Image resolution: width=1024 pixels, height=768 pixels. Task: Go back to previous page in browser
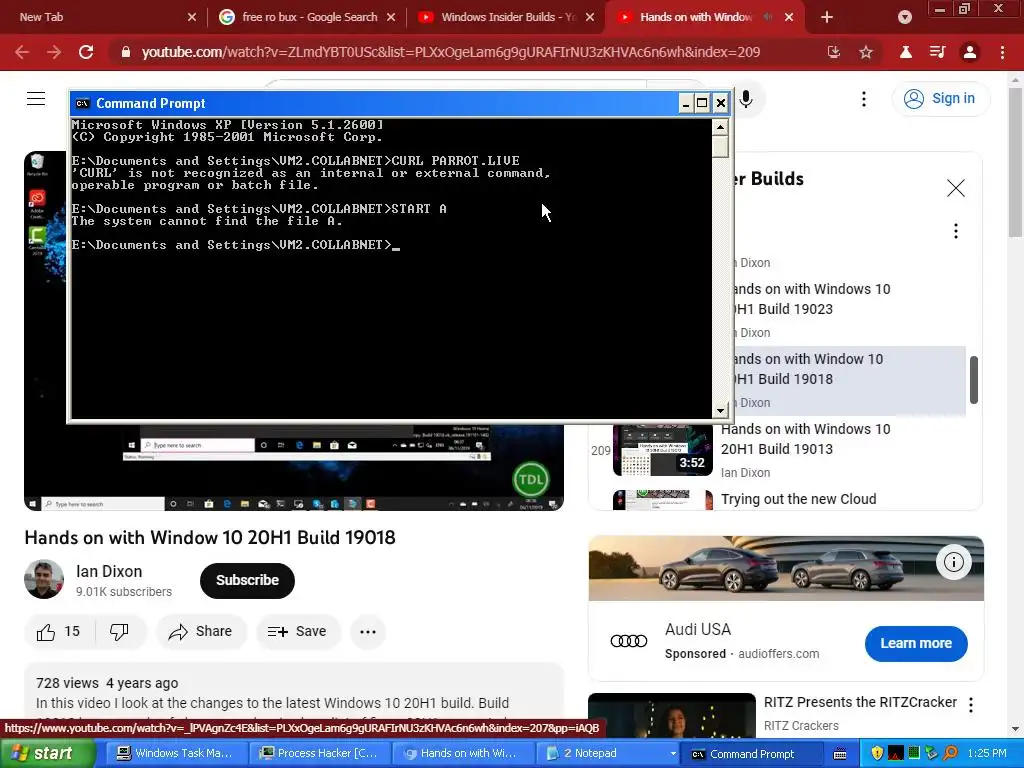pyautogui.click(x=22, y=52)
